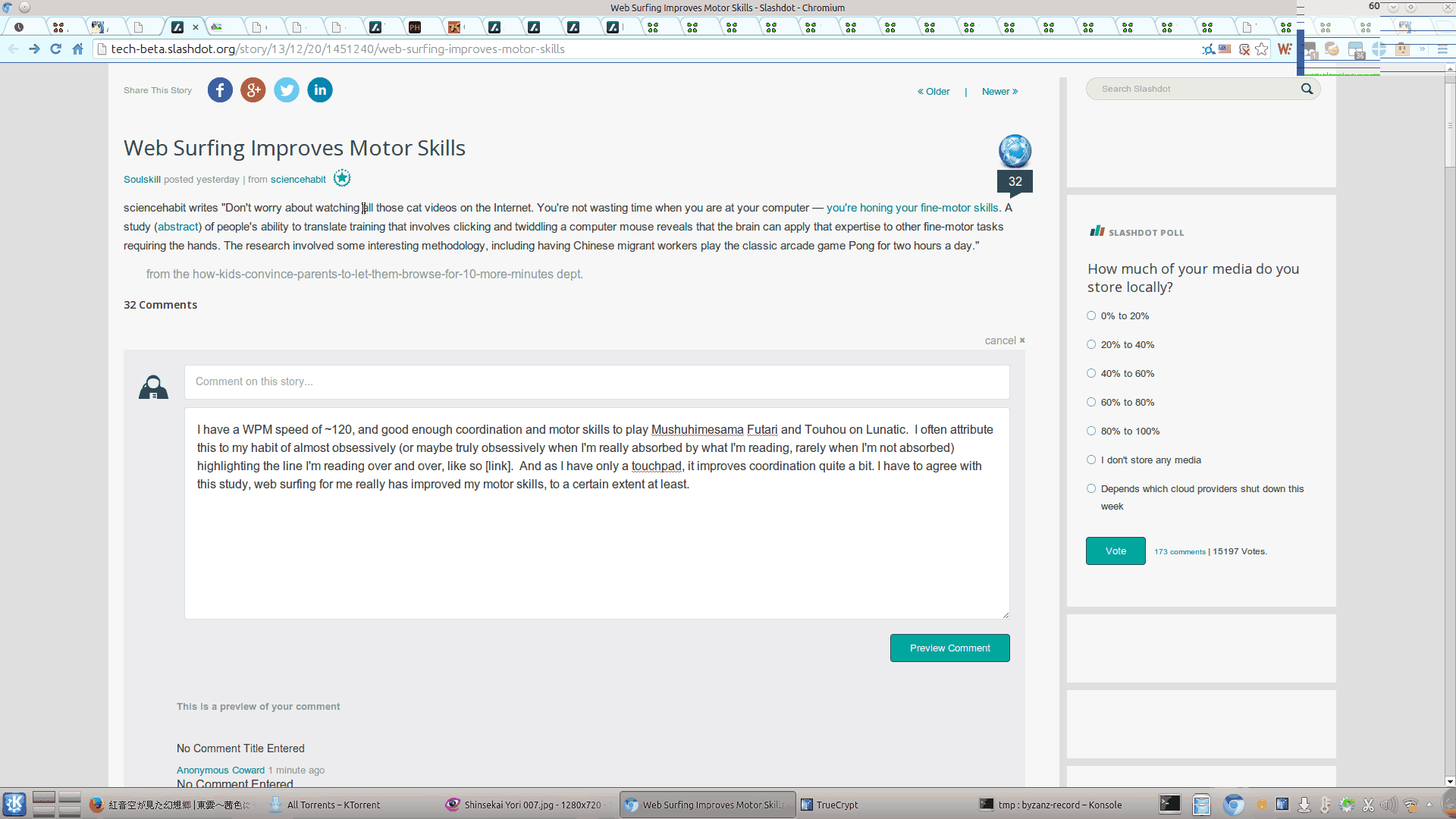The width and height of the screenshot is (1456, 819).
Task: Click the file cabinet icon in taskbar
Action: click(x=1201, y=805)
